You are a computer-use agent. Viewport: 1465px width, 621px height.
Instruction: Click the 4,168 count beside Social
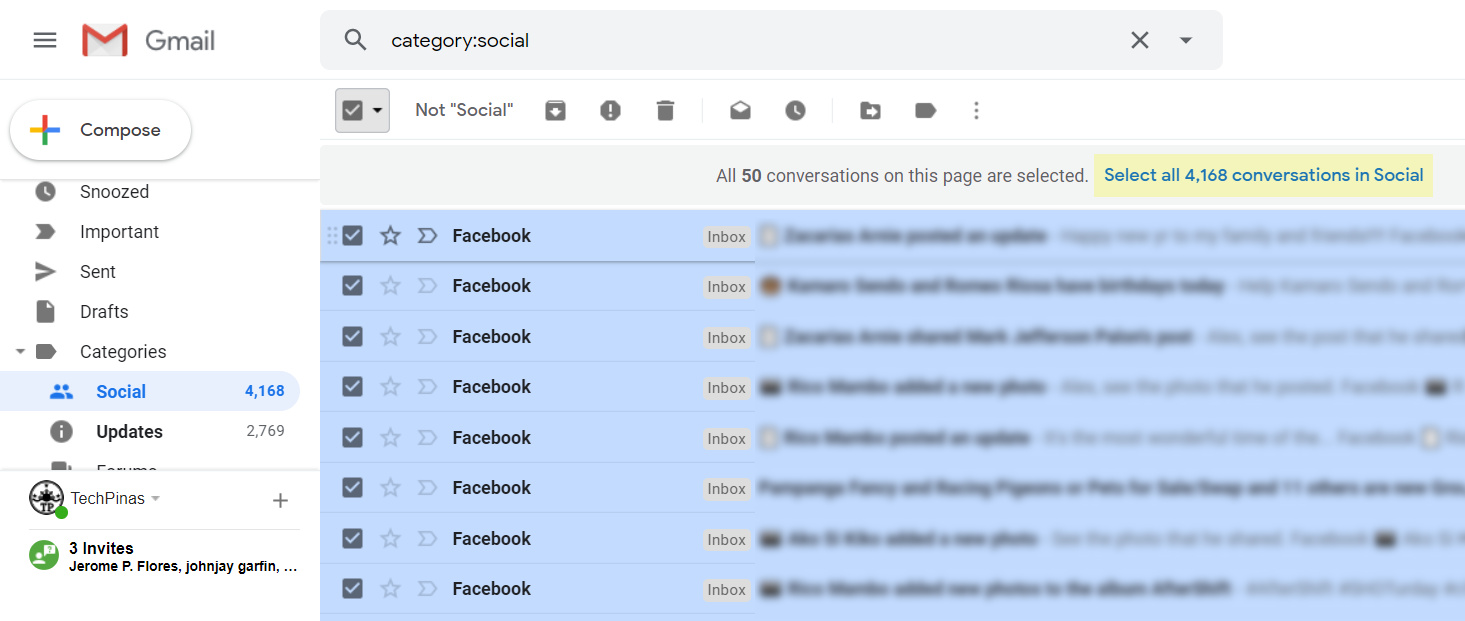pyautogui.click(x=265, y=392)
